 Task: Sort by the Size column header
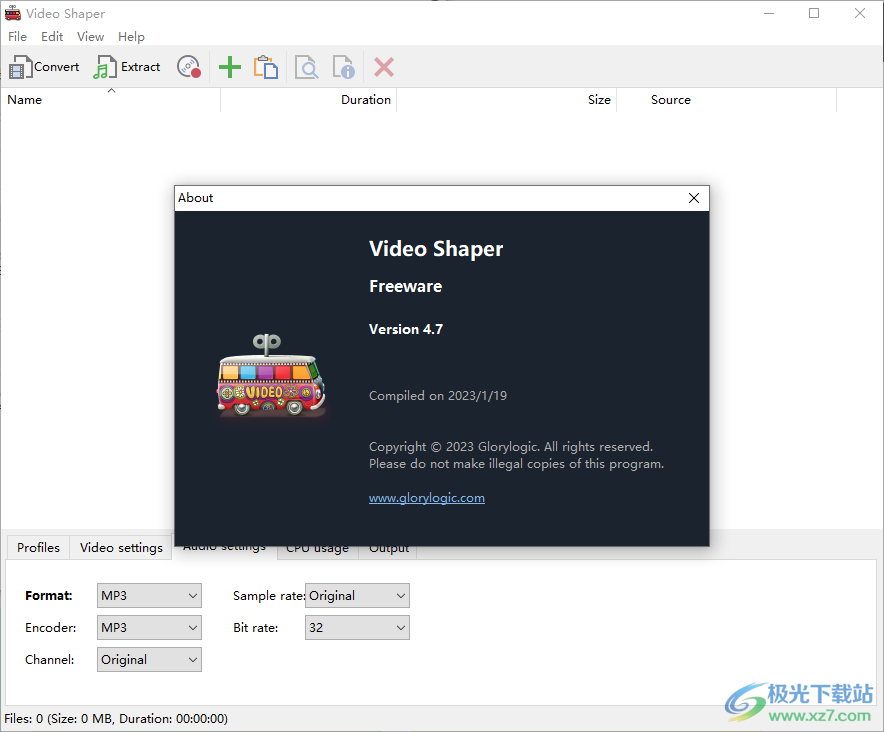[507, 100]
